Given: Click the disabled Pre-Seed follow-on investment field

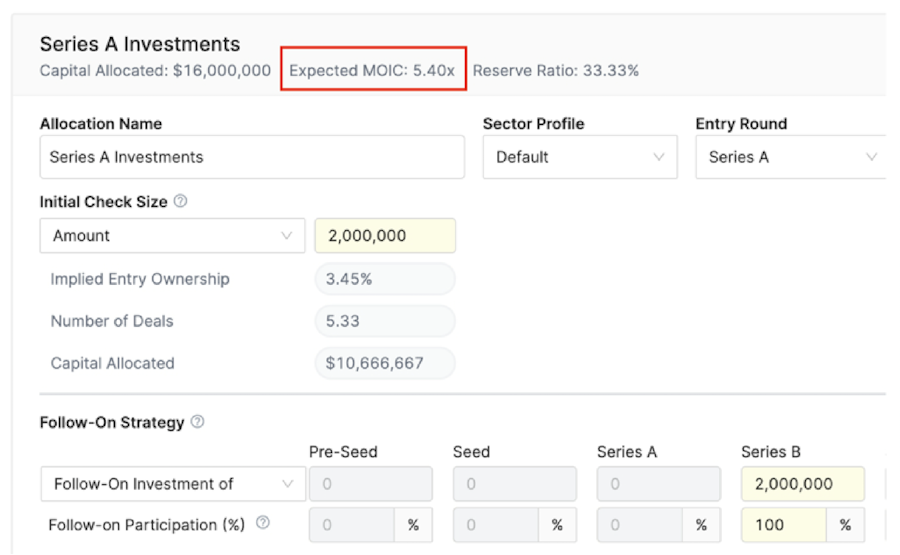Looking at the screenshot, I should point(371,484).
